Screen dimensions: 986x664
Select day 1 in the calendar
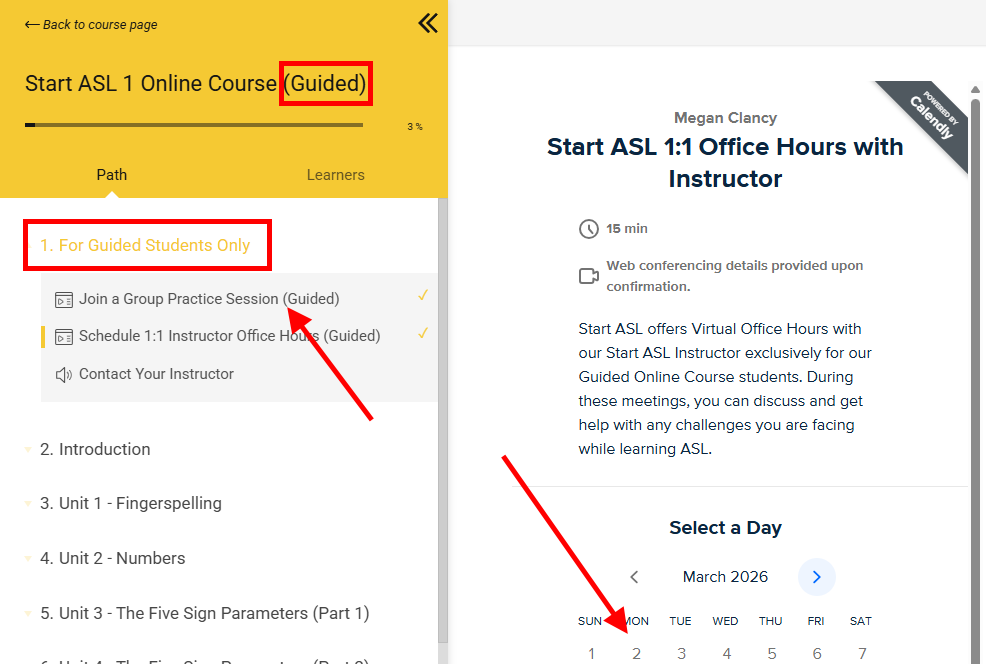[591, 654]
